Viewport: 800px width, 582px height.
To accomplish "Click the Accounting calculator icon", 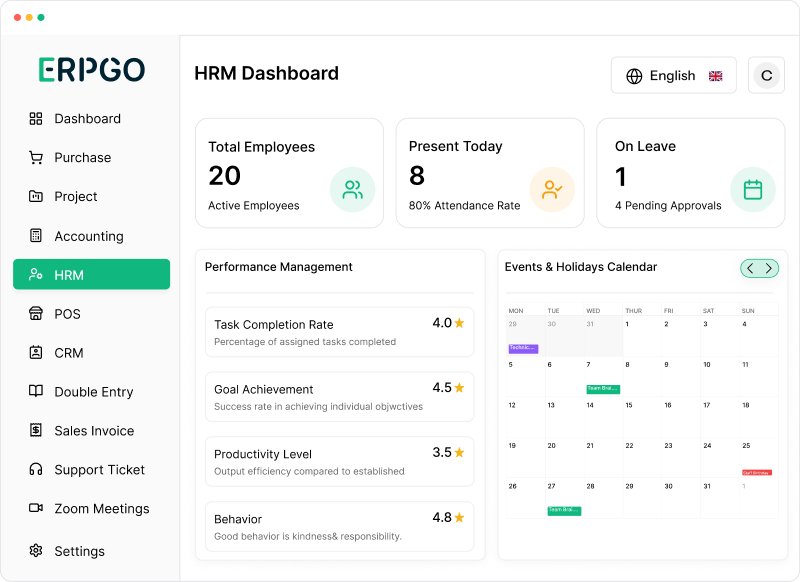I will pyautogui.click(x=36, y=235).
